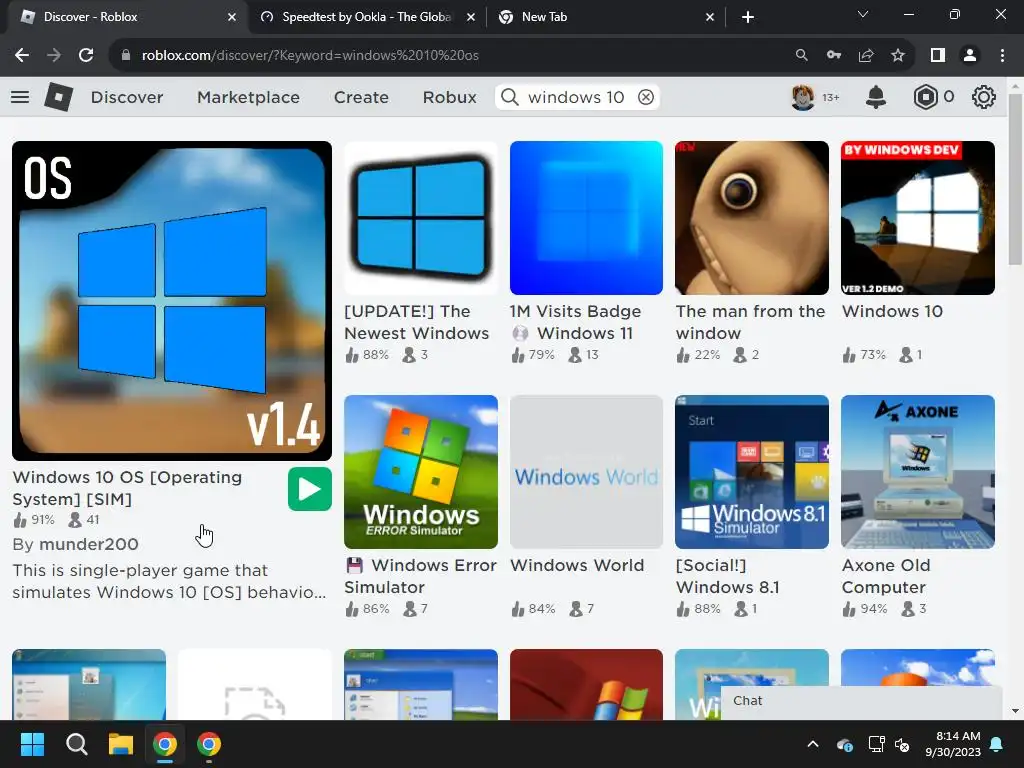Open The man from the window thumbnail
The image size is (1024, 768).
click(752, 218)
